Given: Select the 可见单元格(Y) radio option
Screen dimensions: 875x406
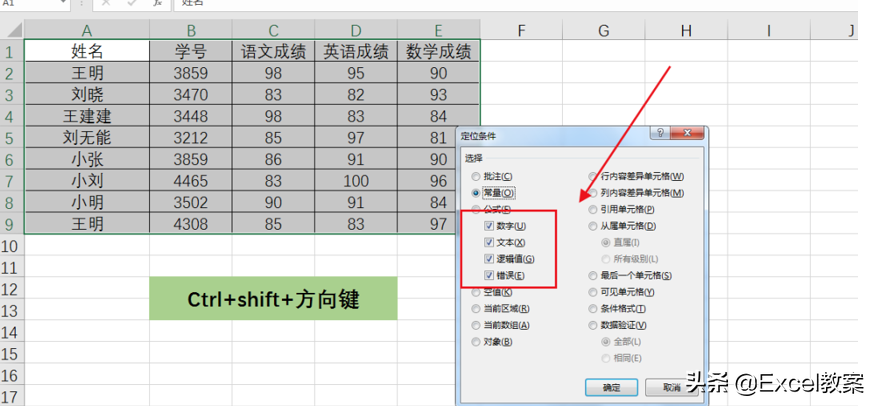Looking at the screenshot, I should pos(622,292).
